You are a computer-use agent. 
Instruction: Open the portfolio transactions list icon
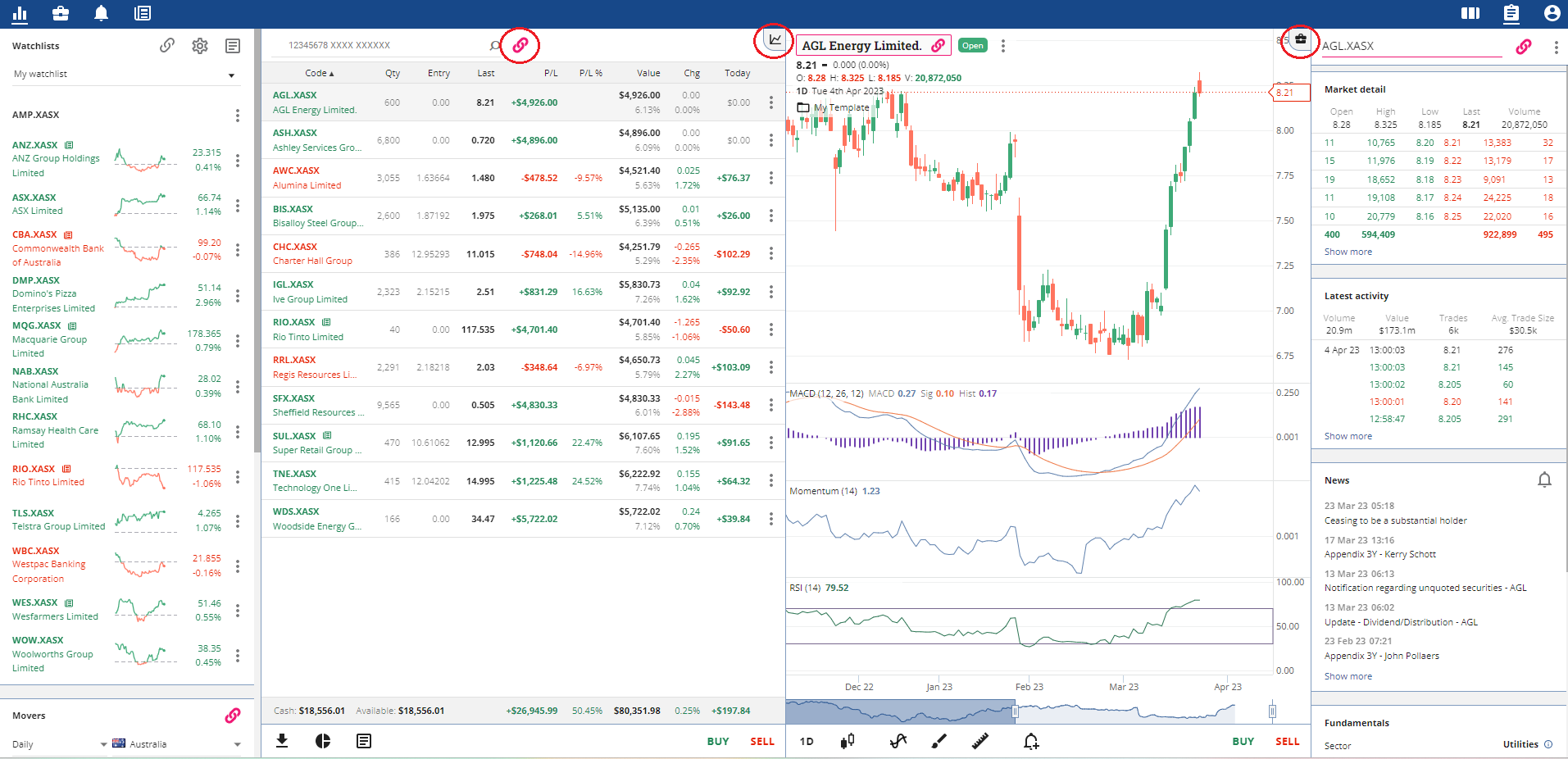click(x=364, y=741)
